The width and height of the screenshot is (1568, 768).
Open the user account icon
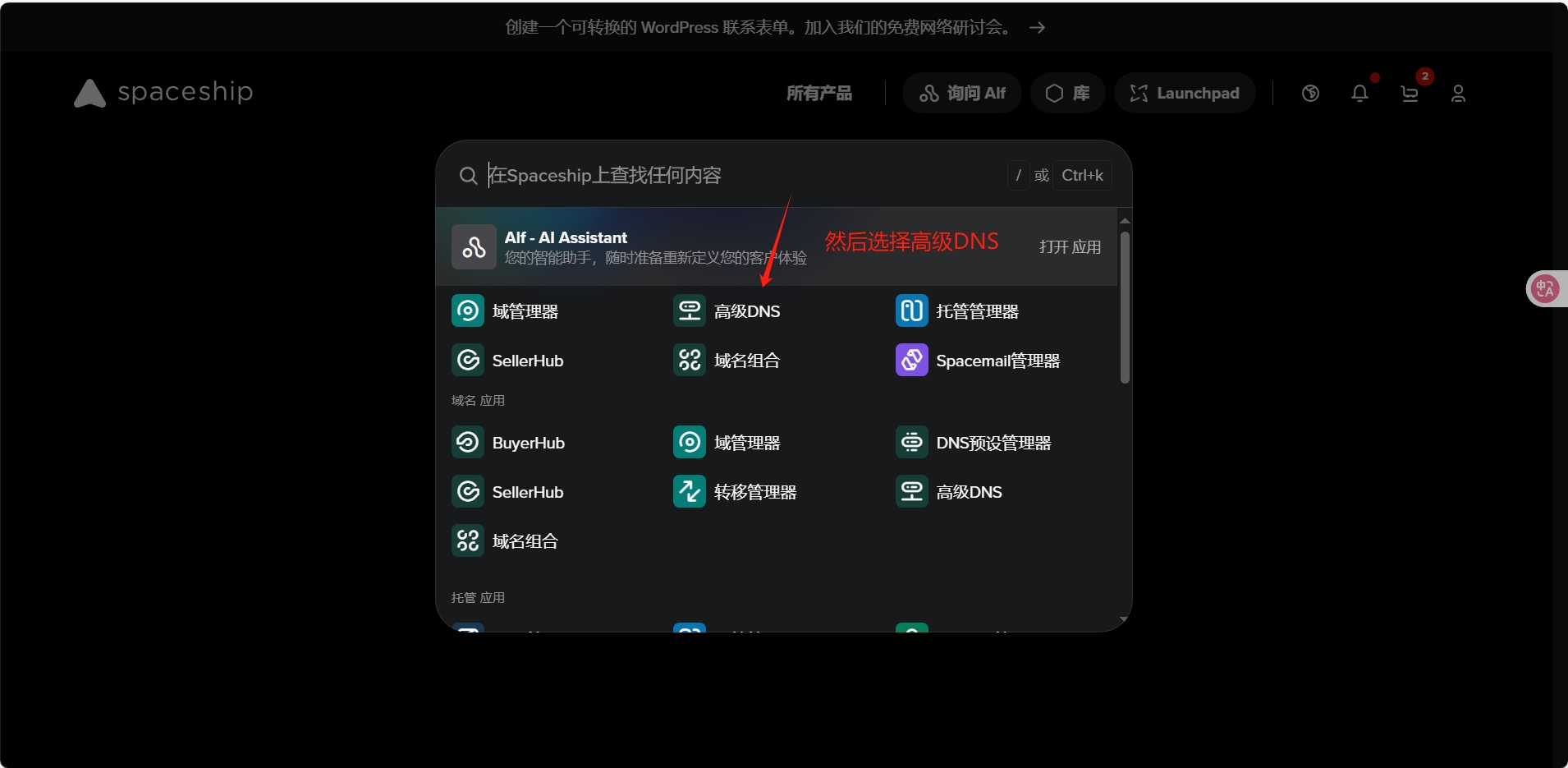pos(1458,94)
